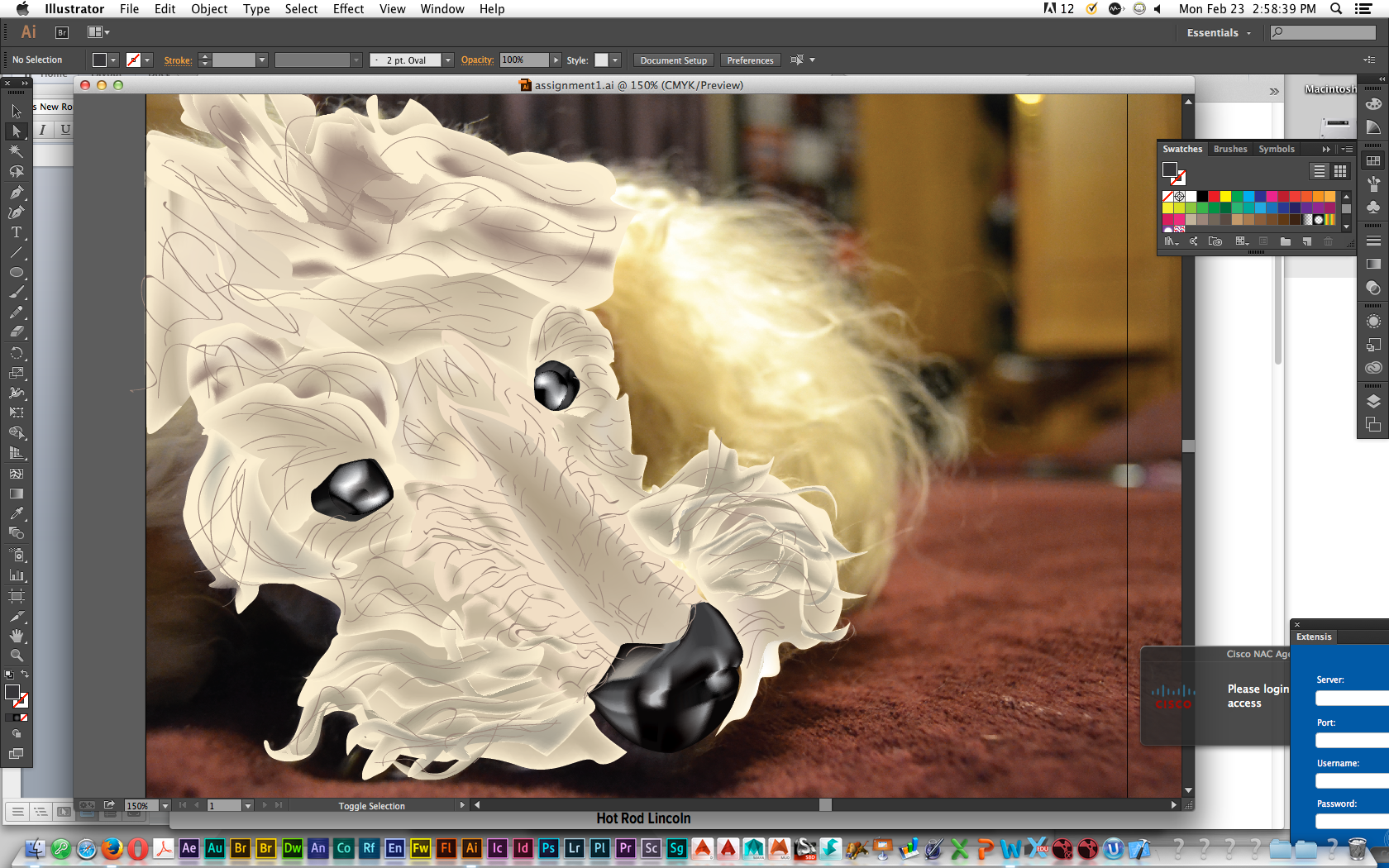1389x868 pixels.
Task: Select the Column Graph tool
Action: (16, 575)
